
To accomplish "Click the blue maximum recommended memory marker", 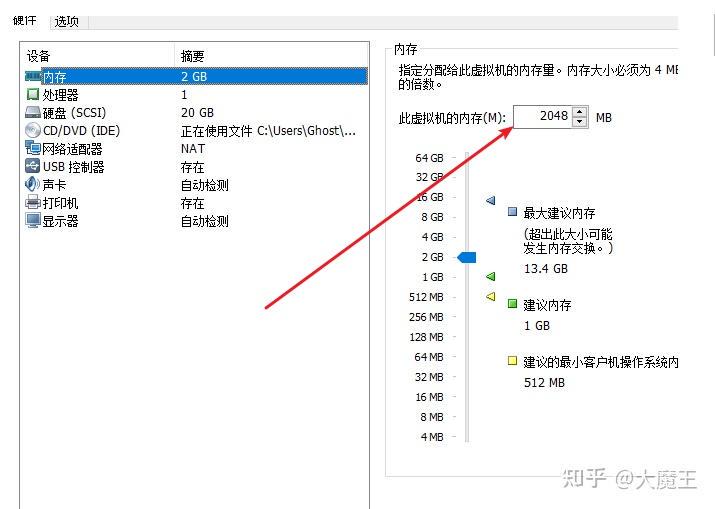I will [x=491, y=200].
